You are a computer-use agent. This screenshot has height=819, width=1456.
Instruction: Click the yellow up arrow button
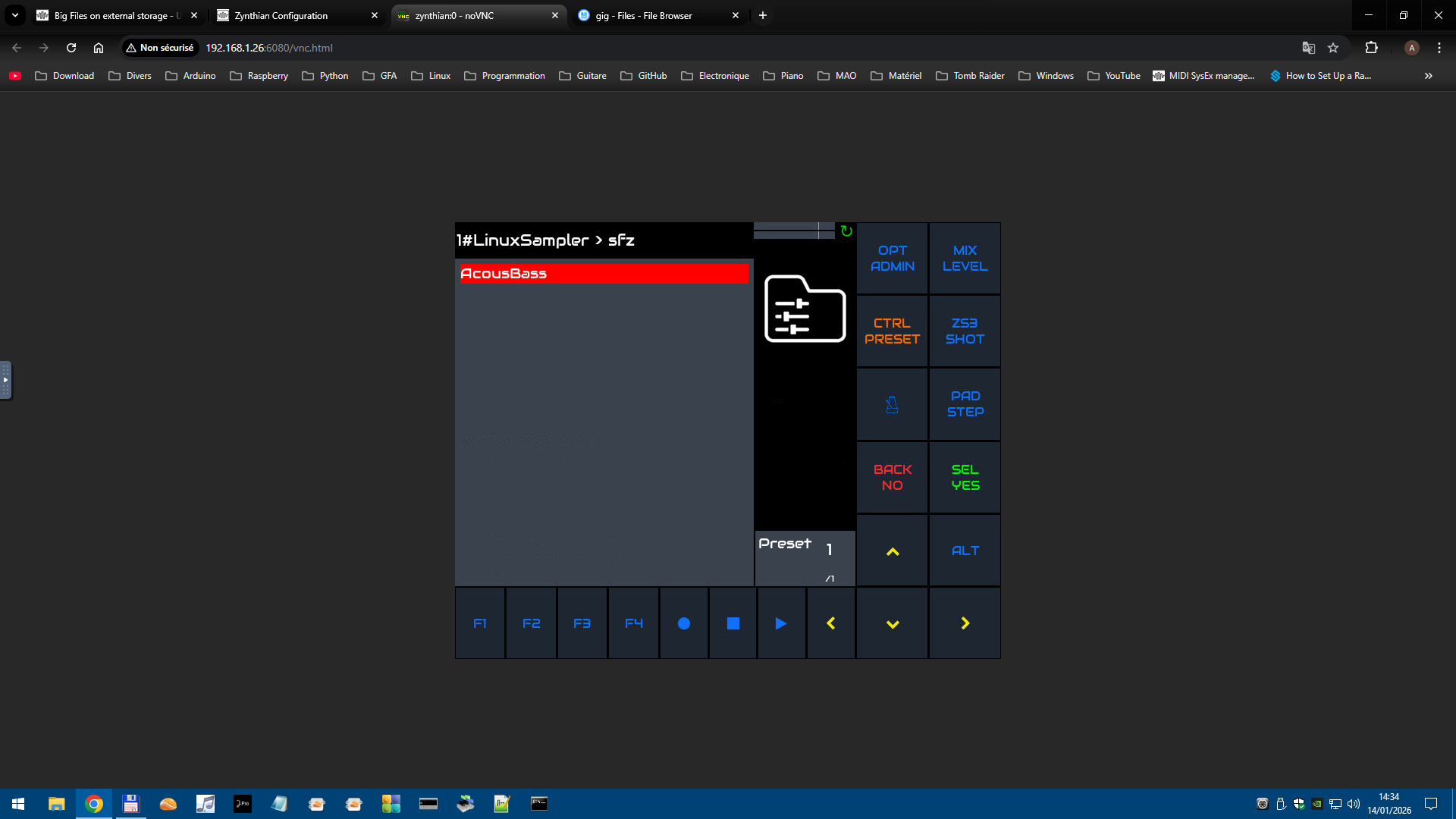pyautogui.click(x=892, y=551)
